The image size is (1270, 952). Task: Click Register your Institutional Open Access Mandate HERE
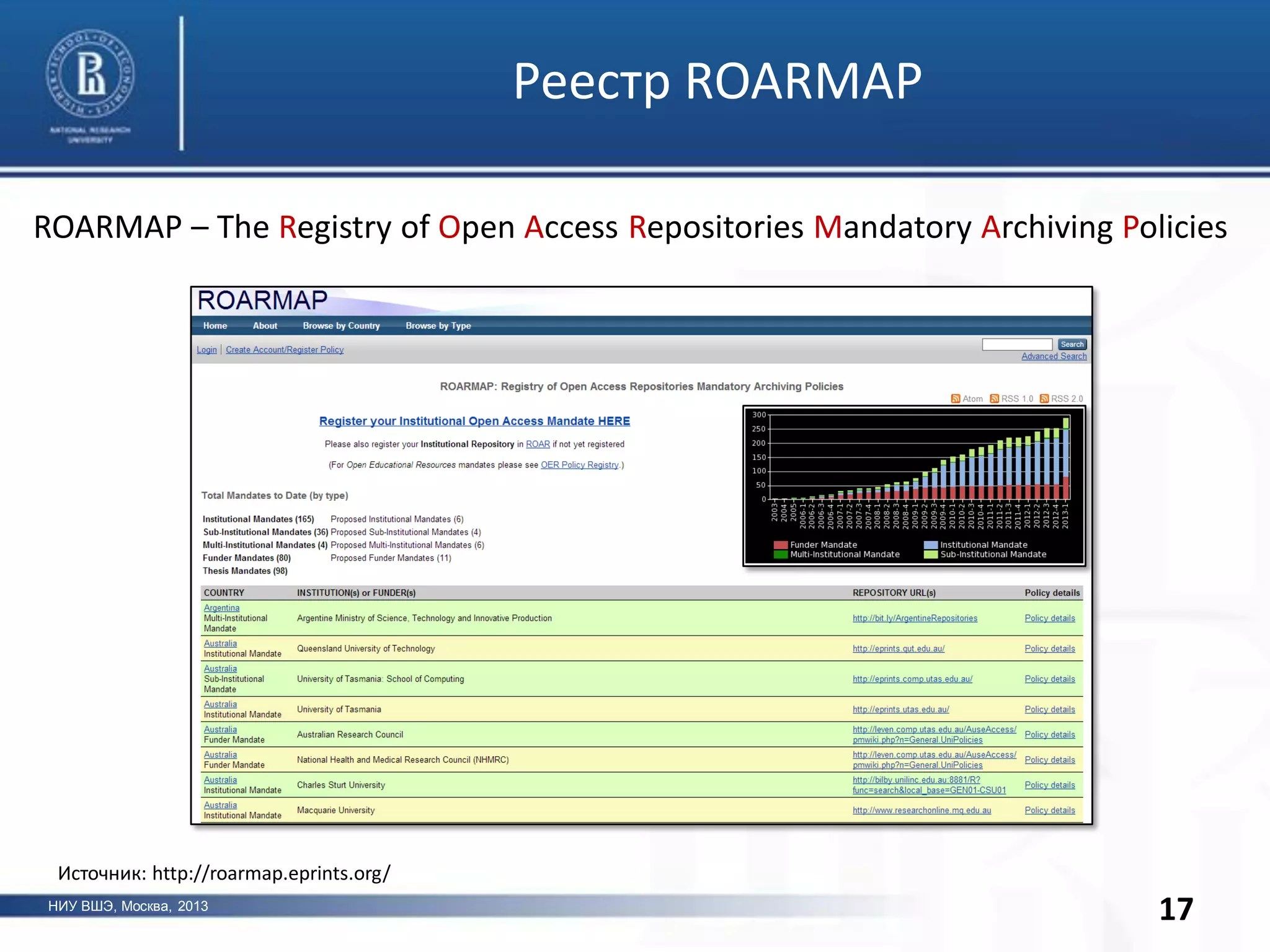coord(474,421)
